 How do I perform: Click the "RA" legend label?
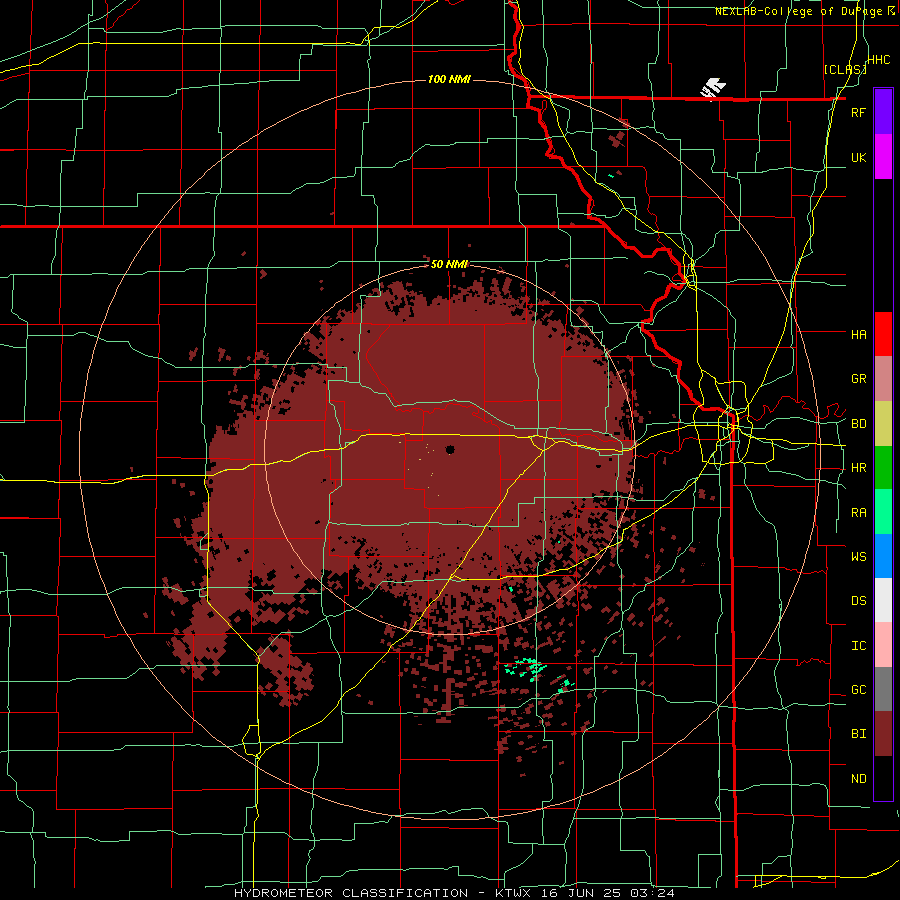tap(858, 513)
